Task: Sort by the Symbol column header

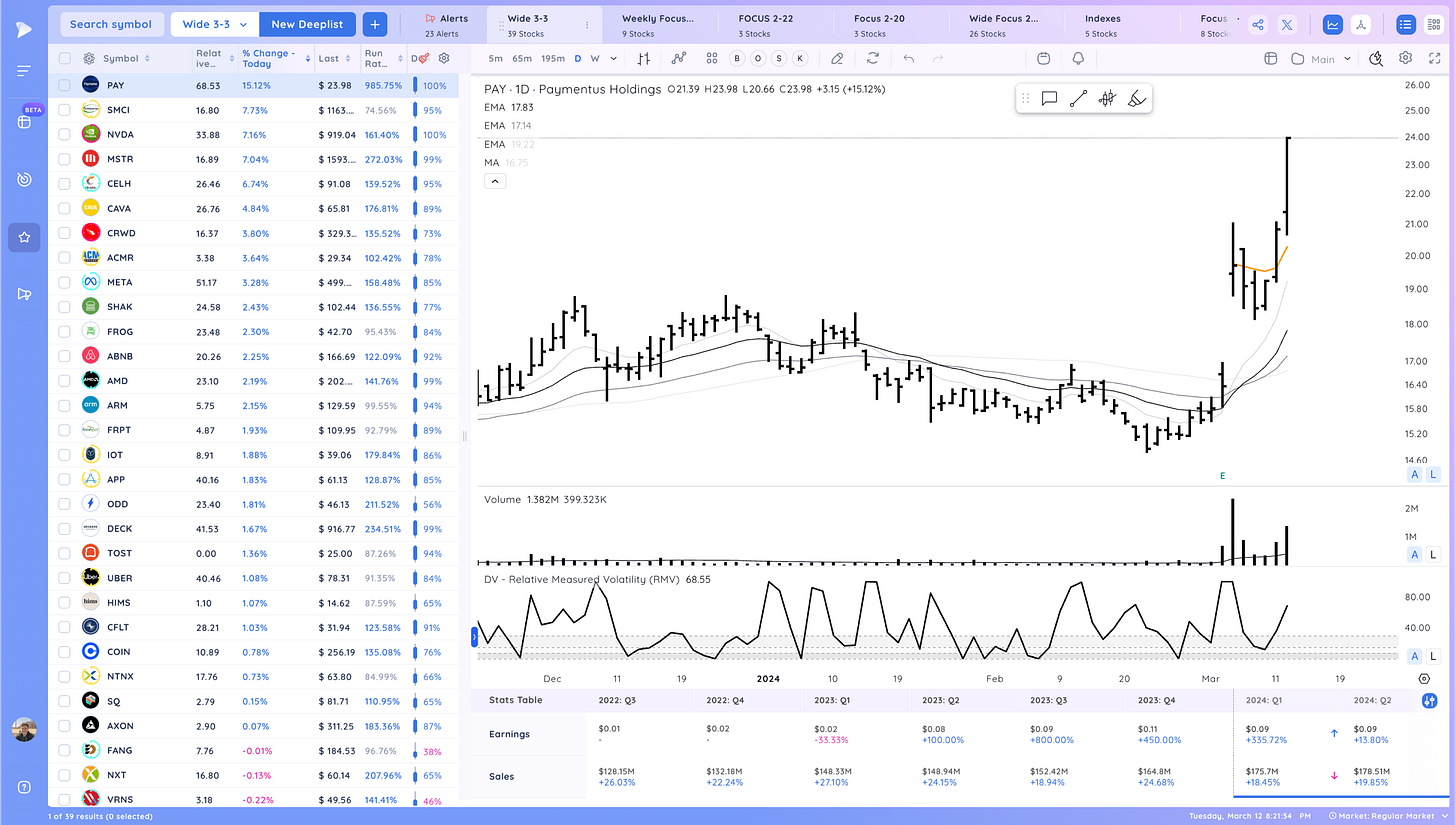Action: (x=120, y=59)
